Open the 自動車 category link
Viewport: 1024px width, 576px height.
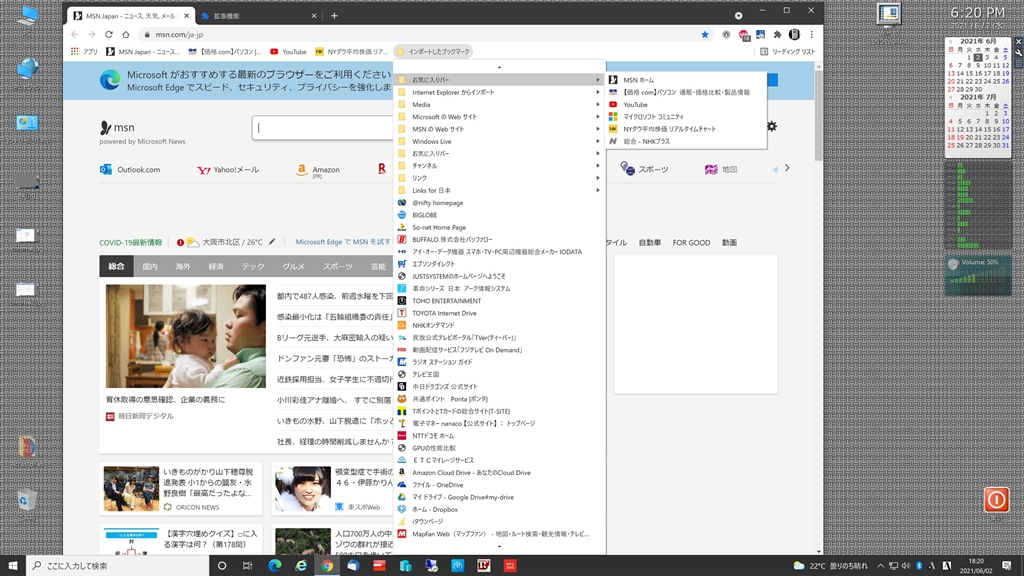pyautogui.click(x=650, y=242)
